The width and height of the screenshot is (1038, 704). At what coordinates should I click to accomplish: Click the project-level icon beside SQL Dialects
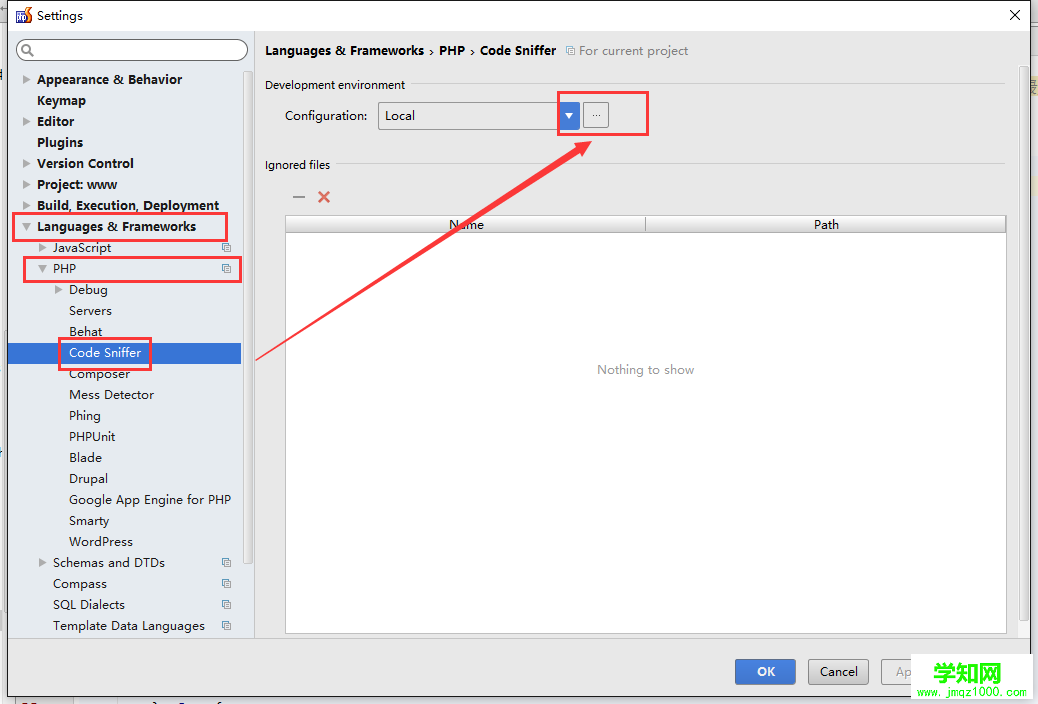[226, 605]
